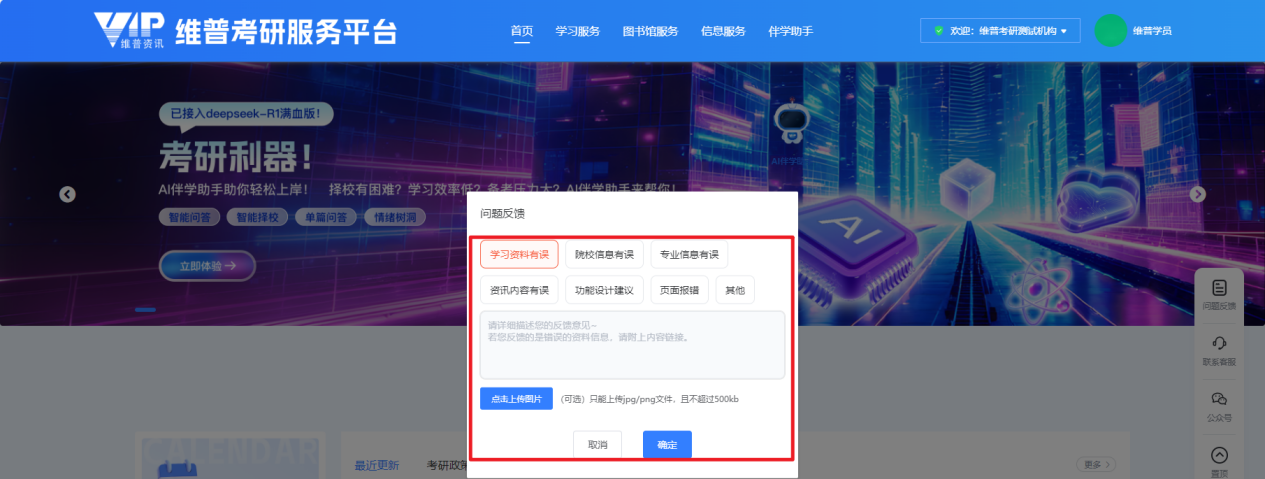Image resolution: width=1265 pixels, height=479 pixels.
Task: Click the feedback description text area
Action: (632, 345)
